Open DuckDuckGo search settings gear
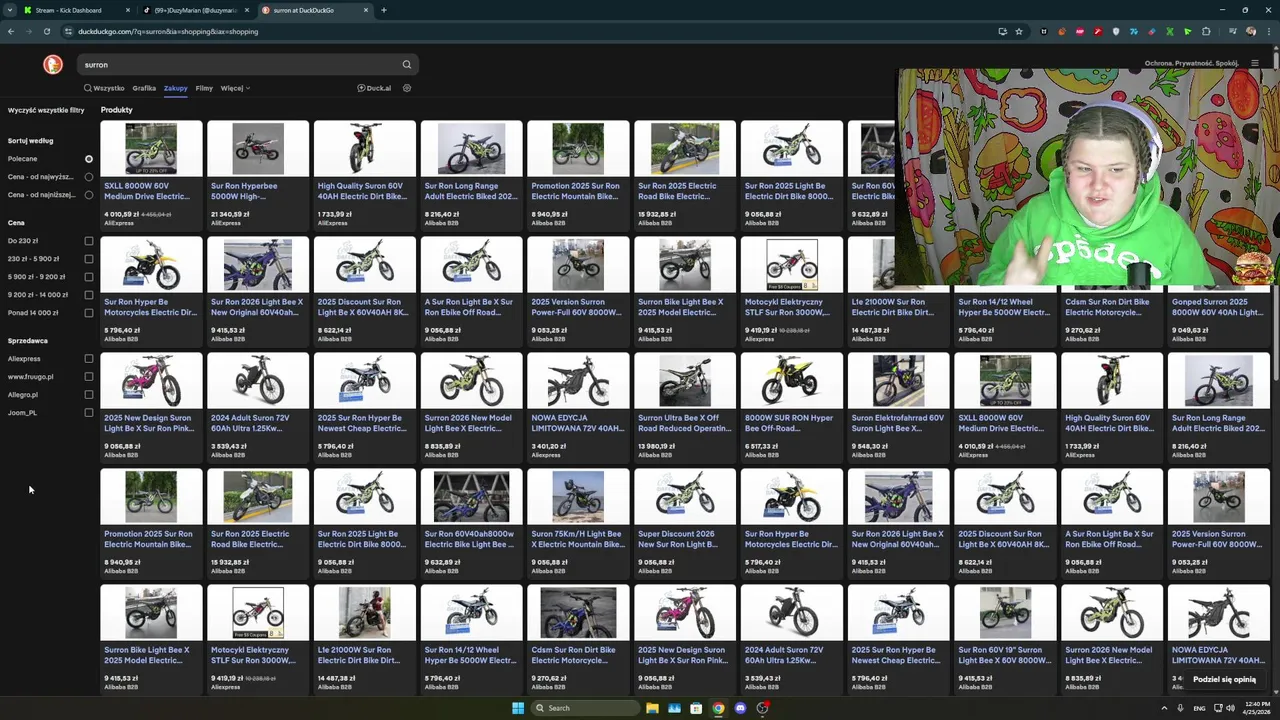 pos(407,88)
